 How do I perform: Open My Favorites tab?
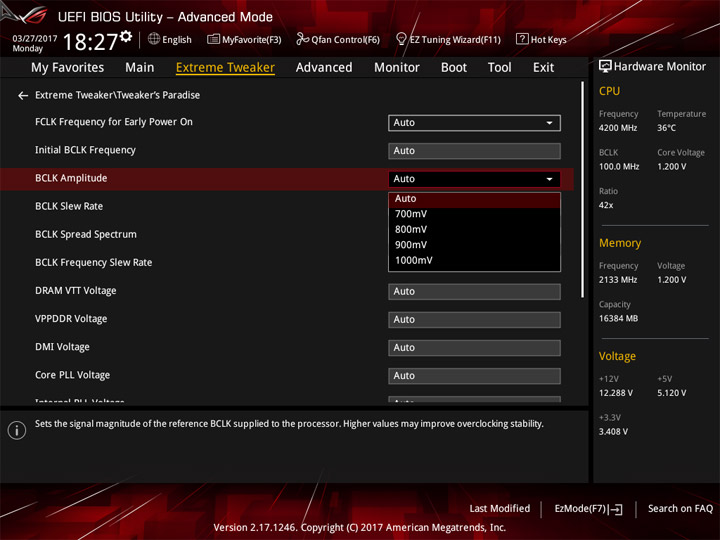pos(68,68)
